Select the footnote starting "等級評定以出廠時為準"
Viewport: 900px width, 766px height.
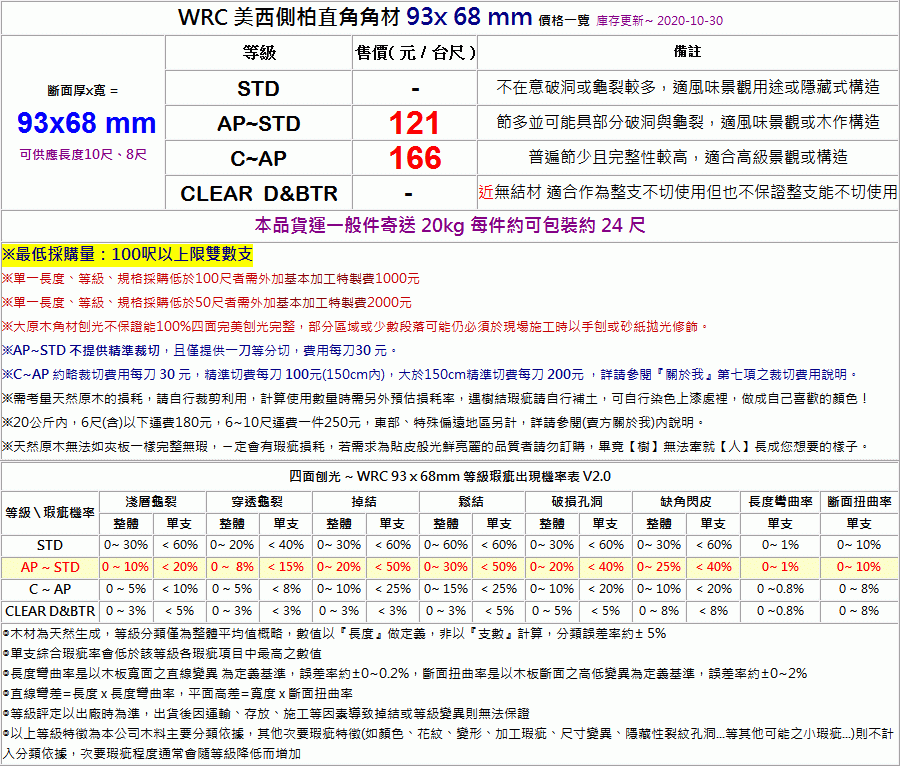266,714
